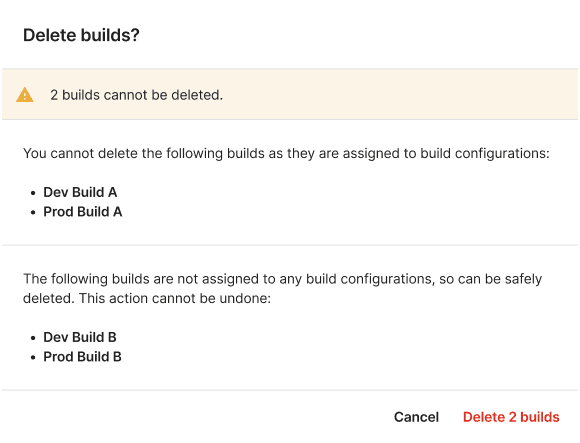Click the empty beige area of the warning banner
The height and width of the screenshot is (443, 580).
[399, 95]
